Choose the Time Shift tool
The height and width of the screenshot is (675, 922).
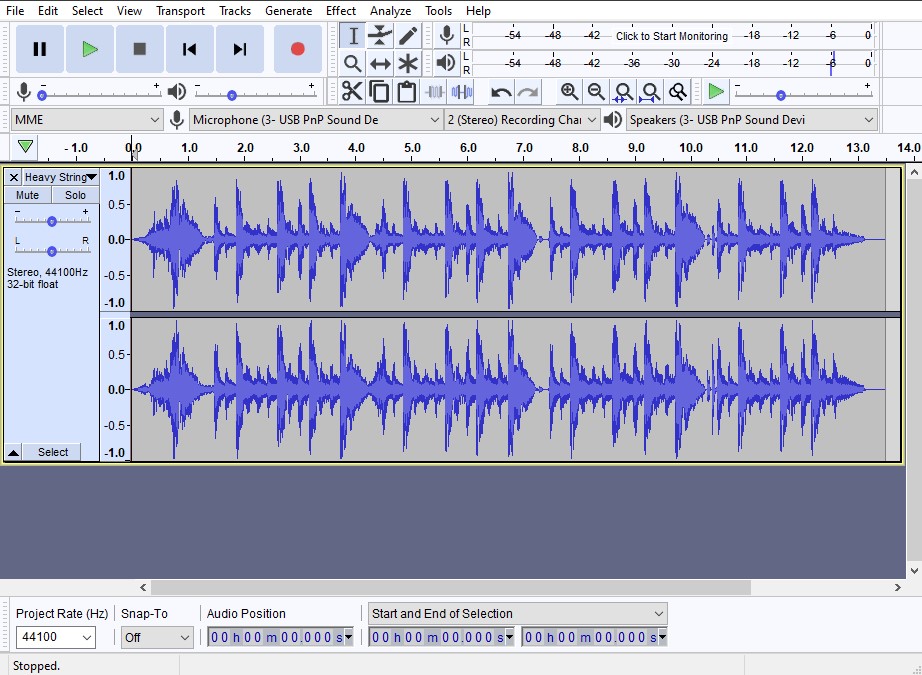click(x=380, y=63)
